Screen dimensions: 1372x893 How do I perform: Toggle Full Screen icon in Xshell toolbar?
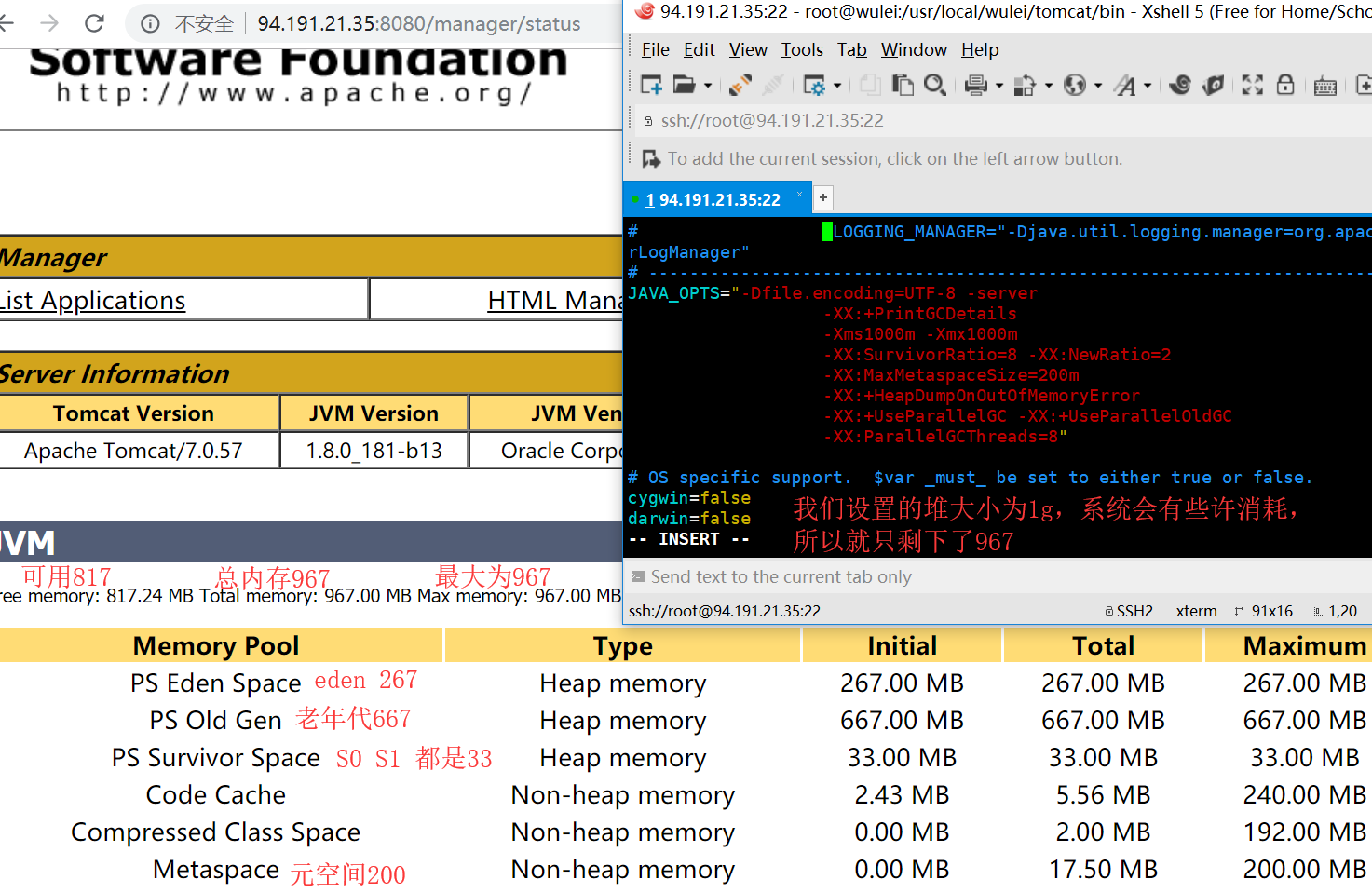pyautogui.click(x=1253, y=86)
